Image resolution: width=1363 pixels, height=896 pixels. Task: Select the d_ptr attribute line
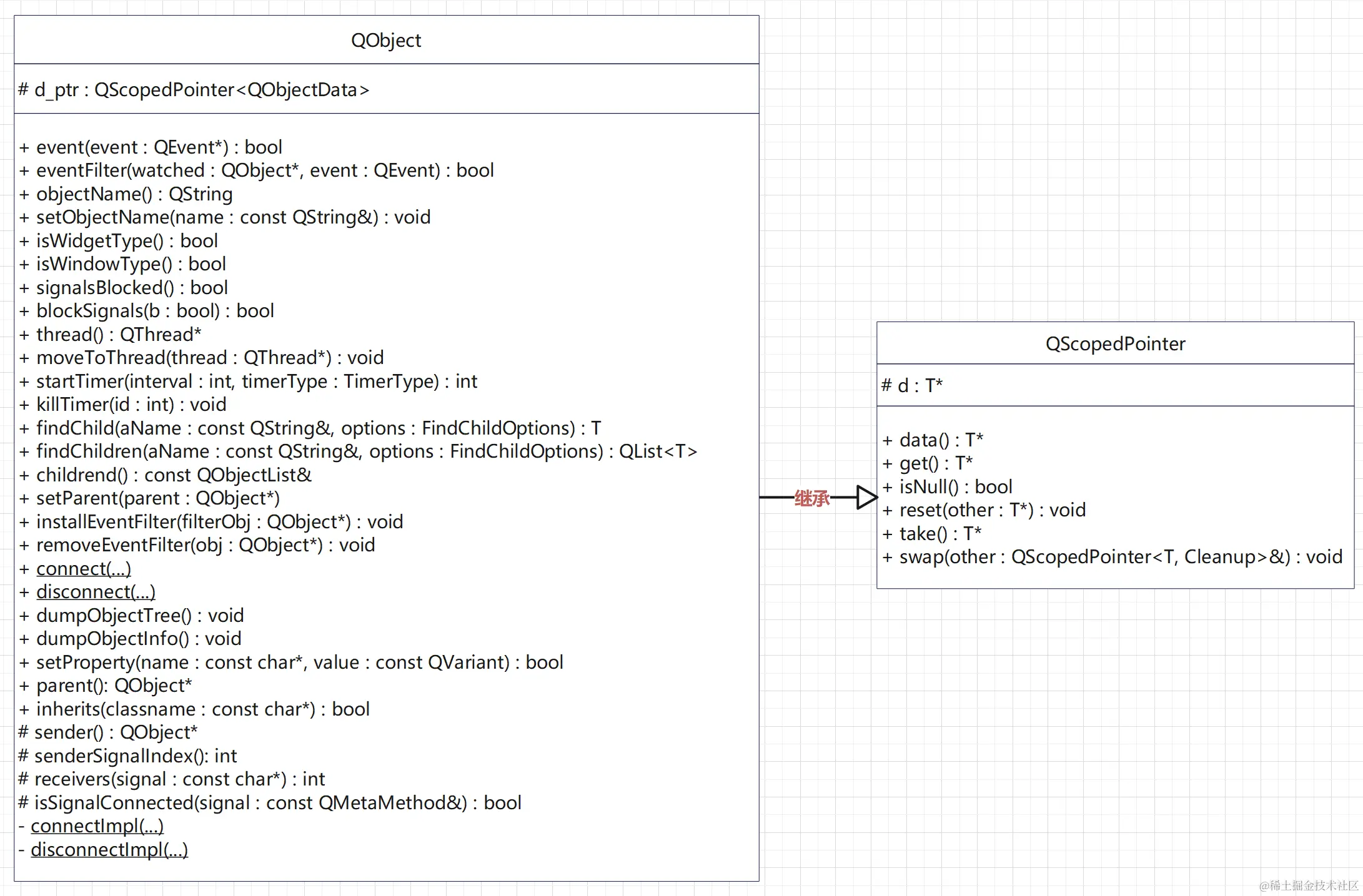tap(194, 90)
